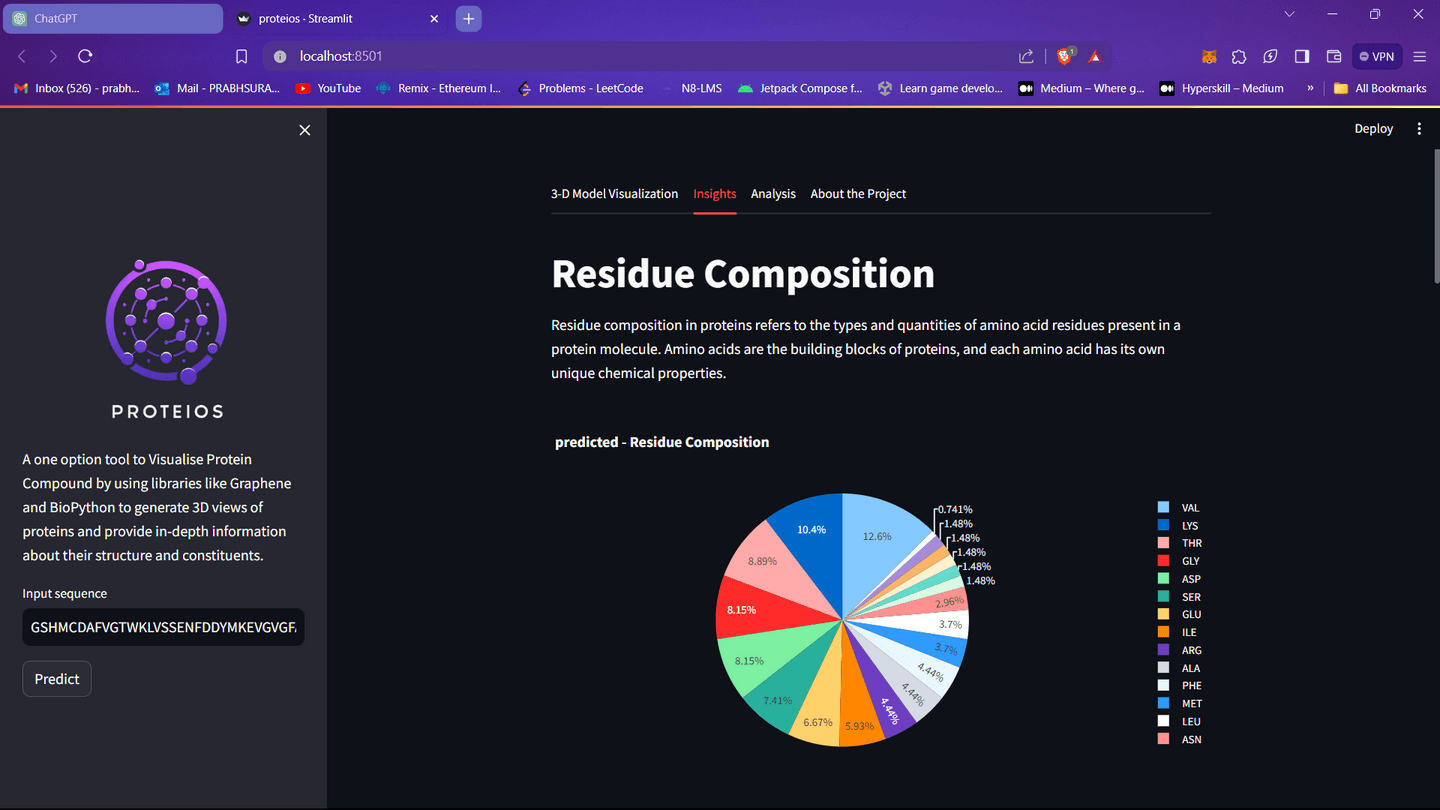Open the N8-LMS bookmark
The height and width of the screenshot is (810, 1440).
690,88
